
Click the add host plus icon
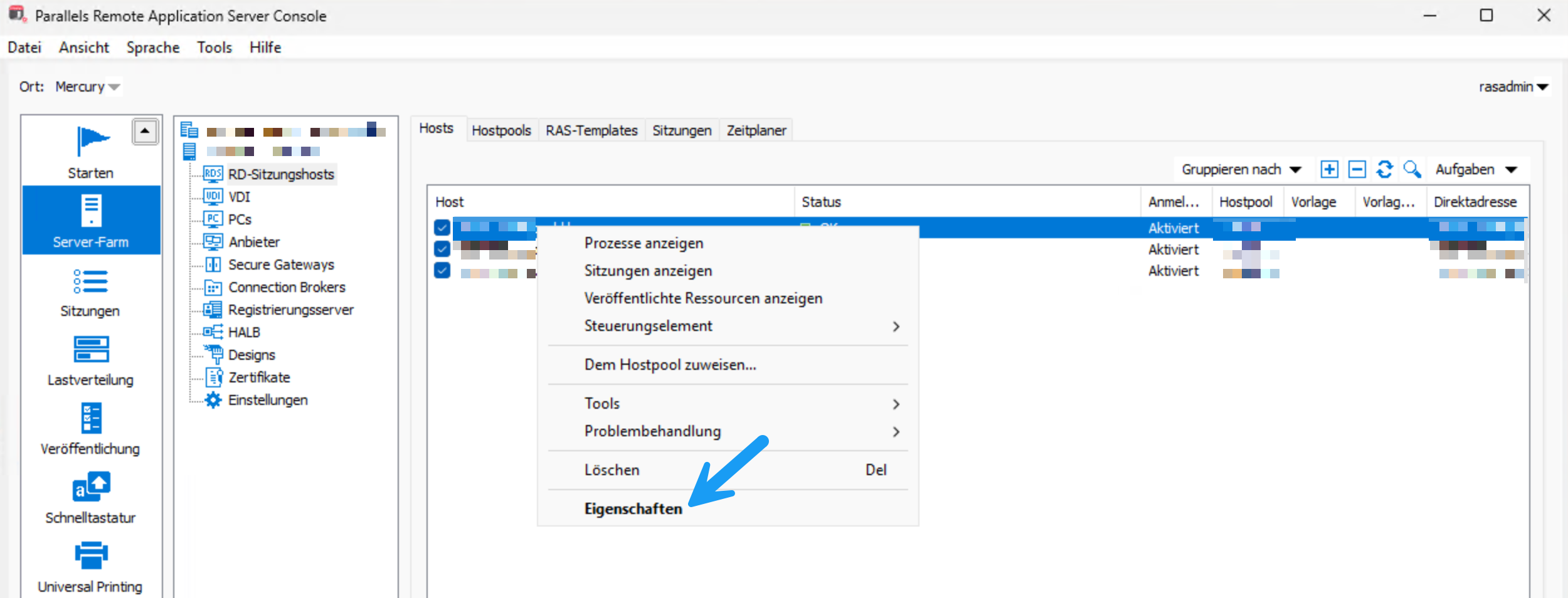[x=1329, y=169]
